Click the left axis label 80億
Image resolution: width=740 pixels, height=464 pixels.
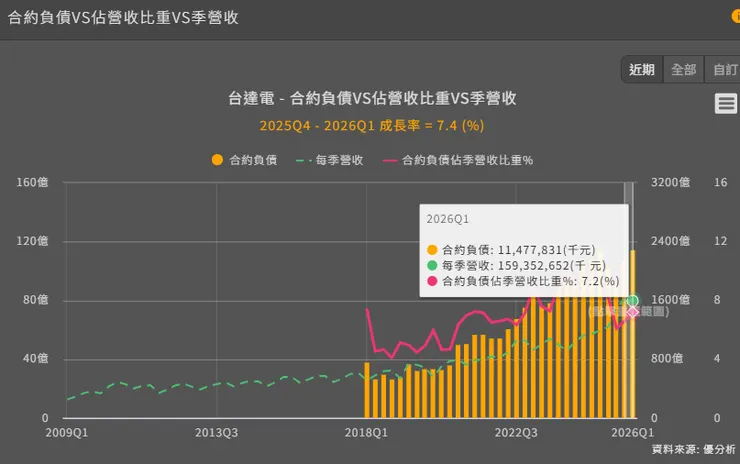pyautogui.click(x=35, y=300)
